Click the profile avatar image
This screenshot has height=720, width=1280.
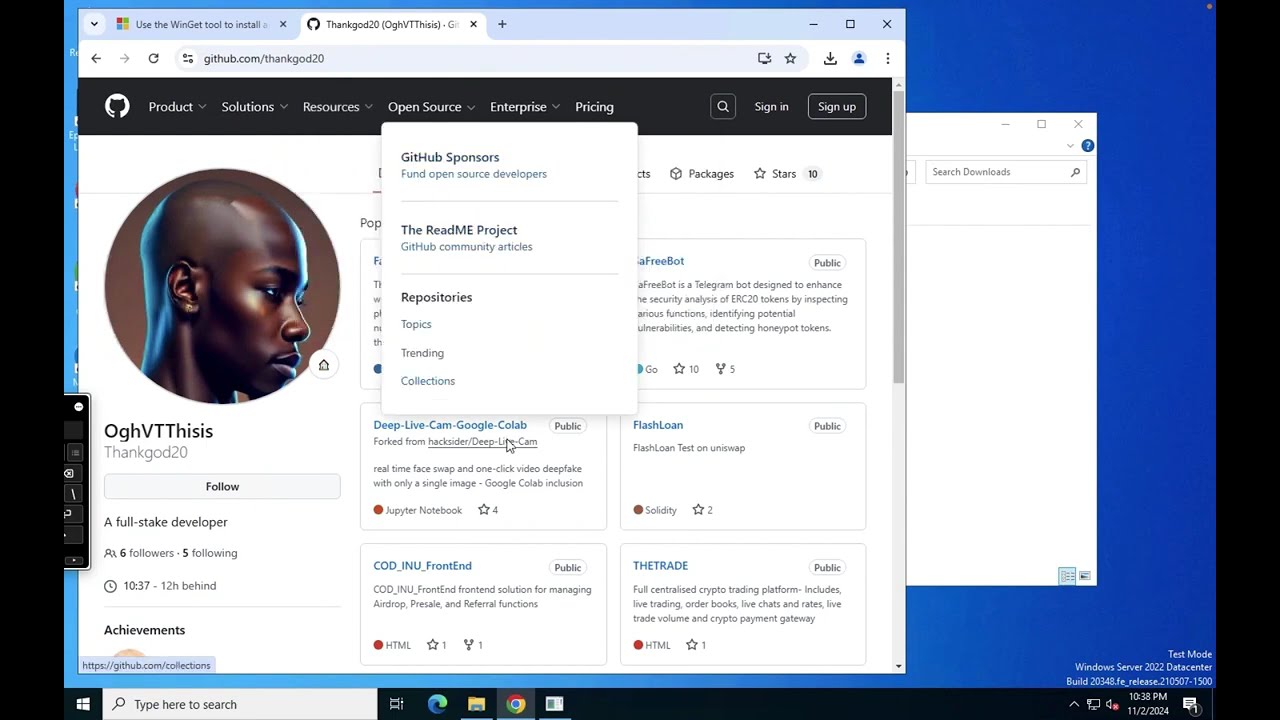(x=222, y=286)
